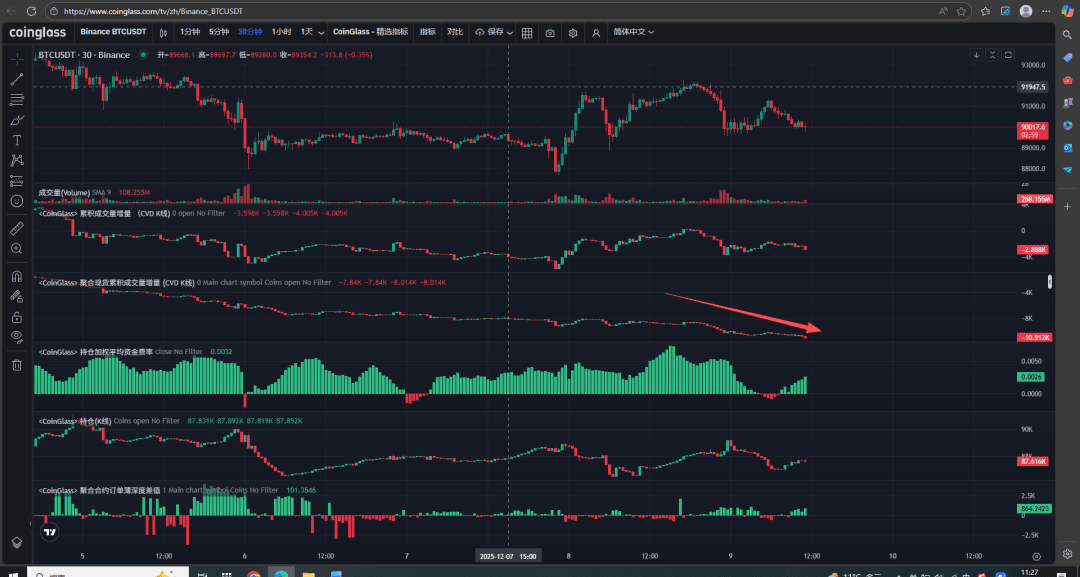Click the browser address bar URL
This screenshot has height=577, width=1080.
click(153, 11)
